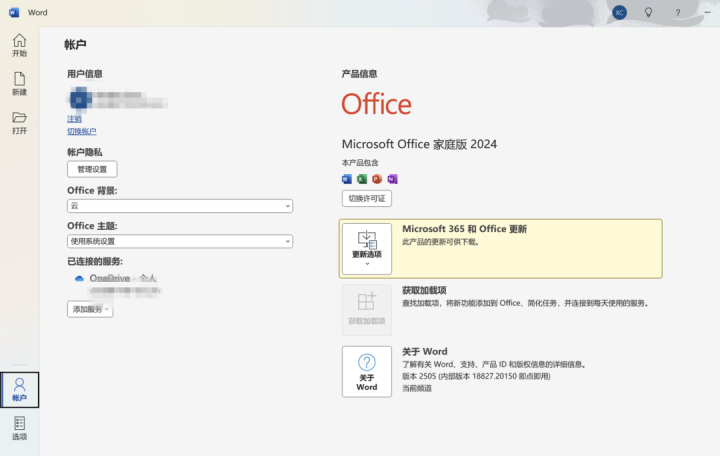Click the OneNote product icon under 本产品包含

(392, 179)
